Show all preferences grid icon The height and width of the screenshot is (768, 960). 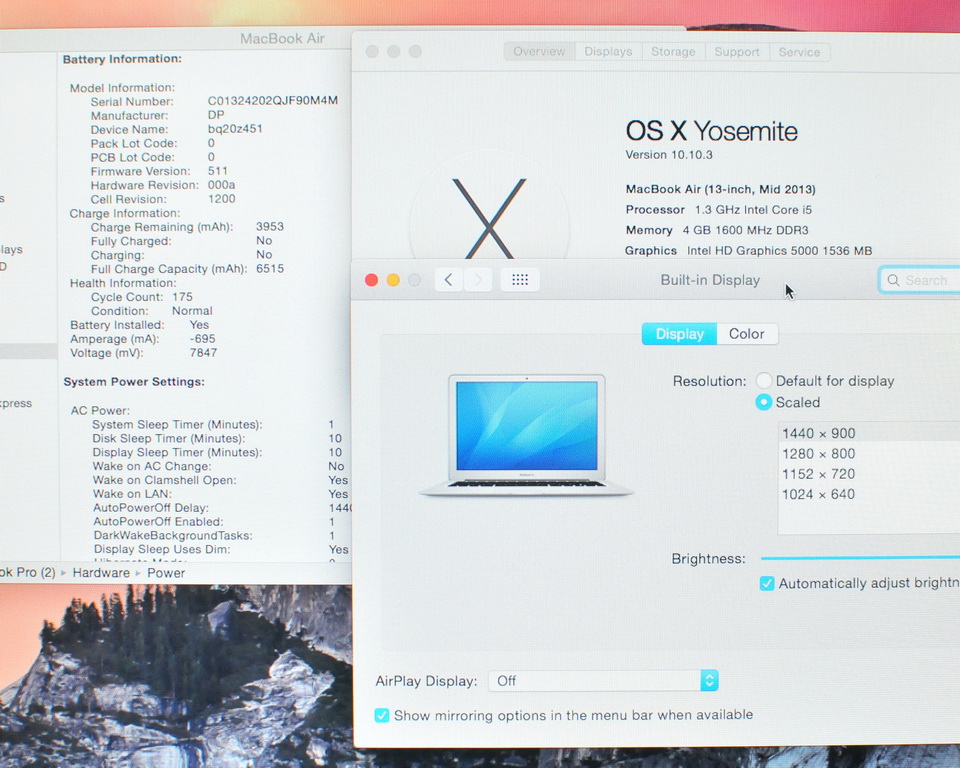tap(520, 280)
